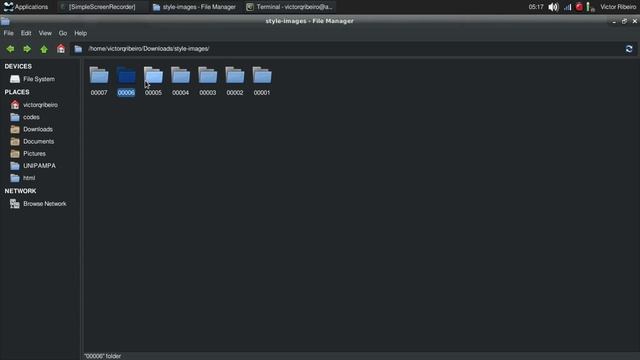Image resolution: width=640 pixels, height=360 pixels.
Task: Open the volume control in the panel
Action: (553, 7)
